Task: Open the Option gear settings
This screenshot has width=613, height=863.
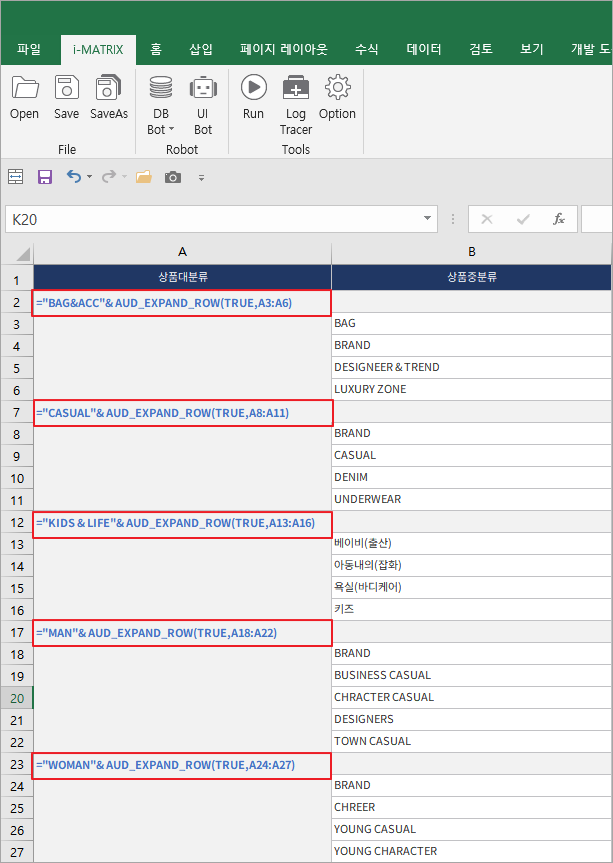Action: pos(337,98)
